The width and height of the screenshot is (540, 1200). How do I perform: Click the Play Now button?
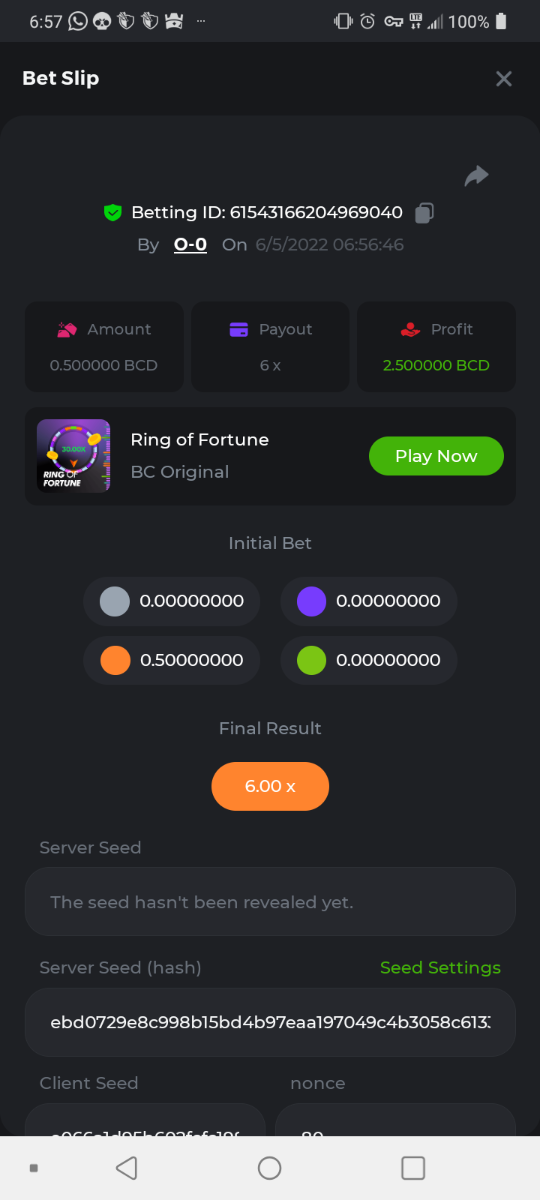[436, 456]
